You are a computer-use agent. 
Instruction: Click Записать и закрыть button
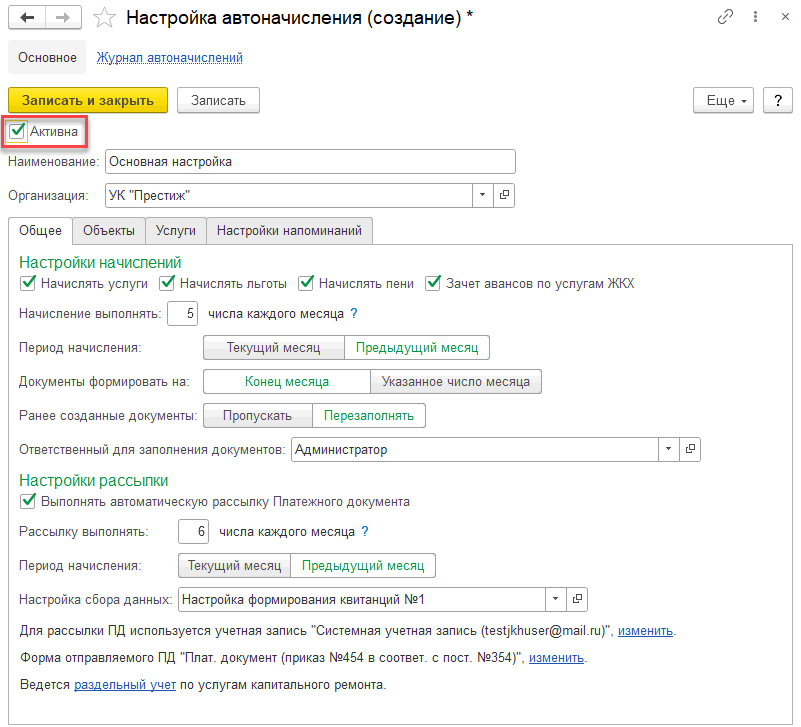(88, 100)
